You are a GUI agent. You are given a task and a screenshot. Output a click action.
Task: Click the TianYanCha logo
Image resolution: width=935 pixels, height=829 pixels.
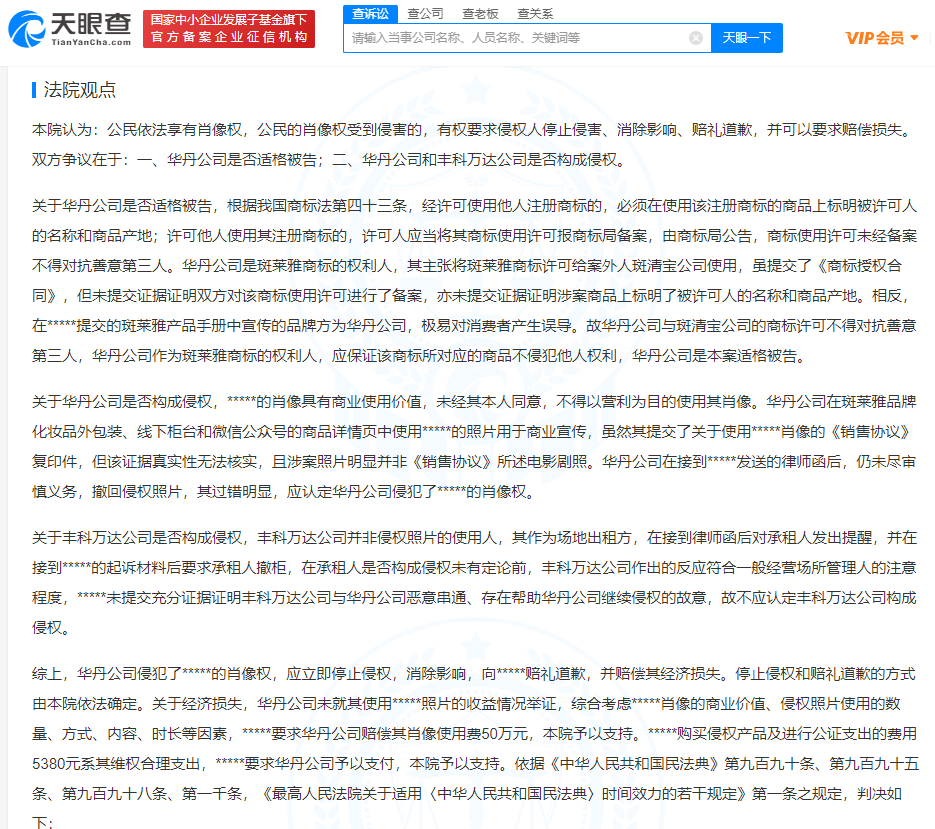coord(70,28)
